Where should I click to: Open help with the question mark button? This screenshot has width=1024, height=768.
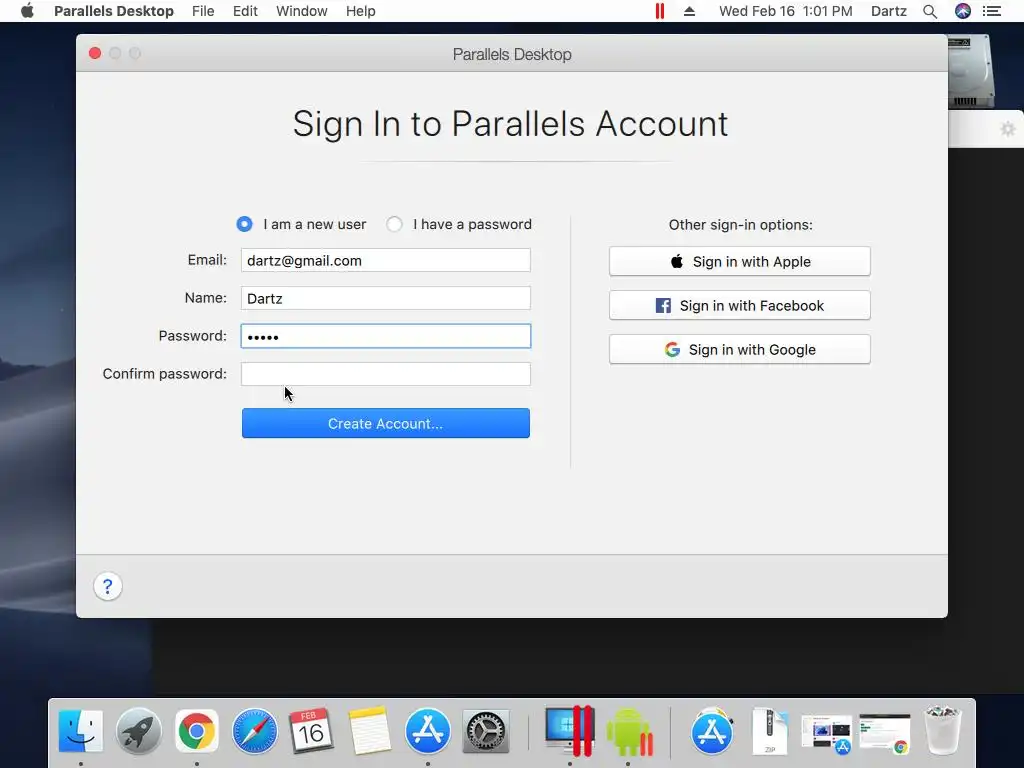pos(108,586)
